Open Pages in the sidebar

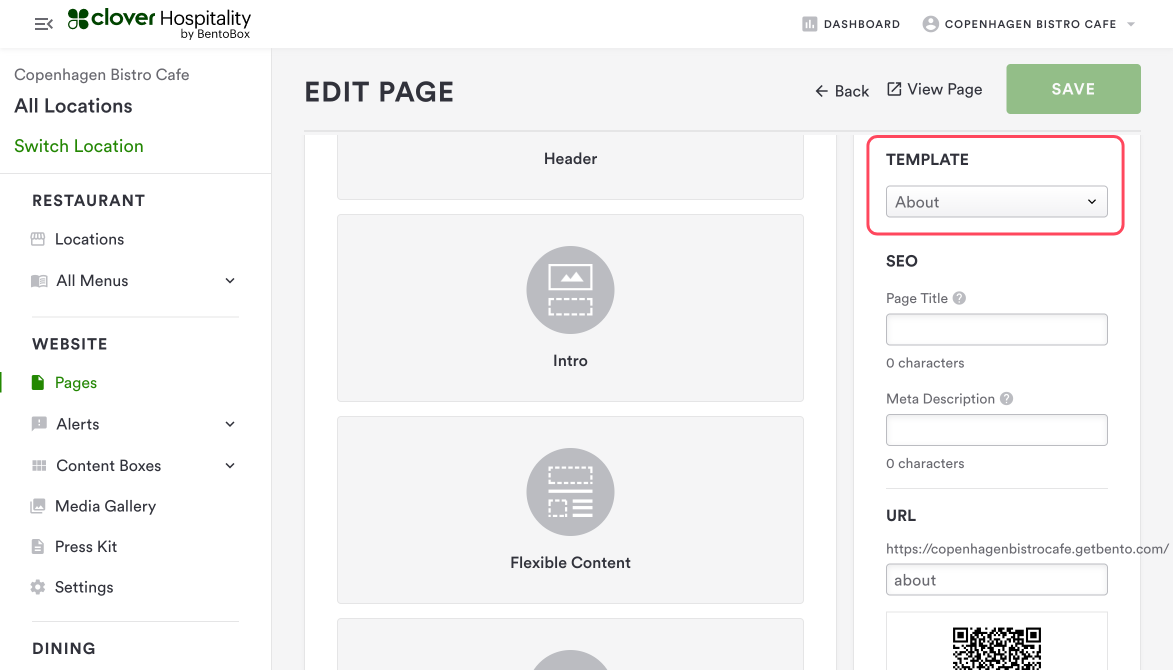tap(76, 383)
